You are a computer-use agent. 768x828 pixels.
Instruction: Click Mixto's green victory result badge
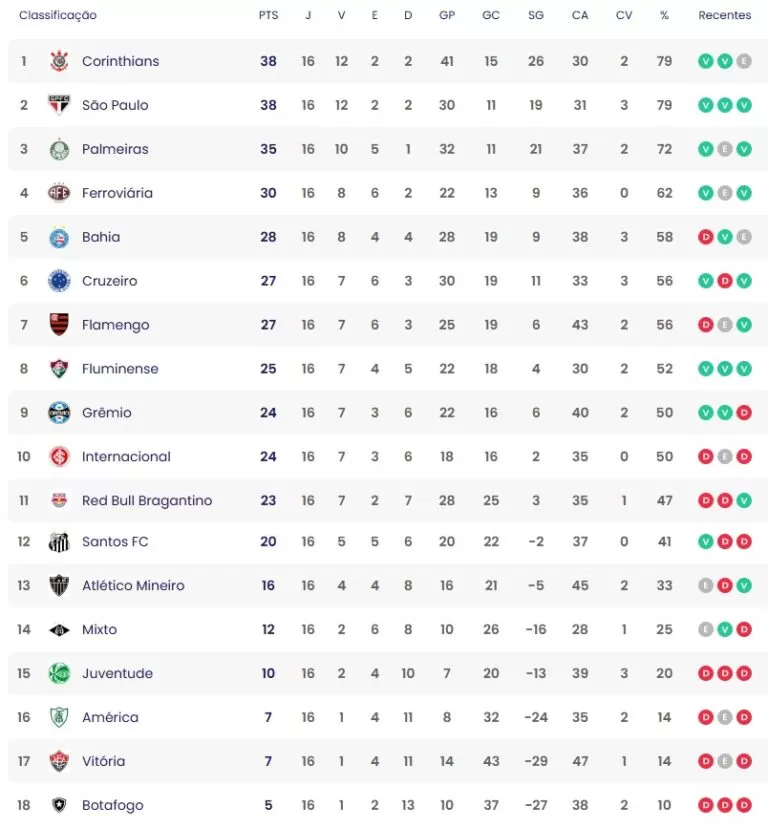click(x=725, y=629)
